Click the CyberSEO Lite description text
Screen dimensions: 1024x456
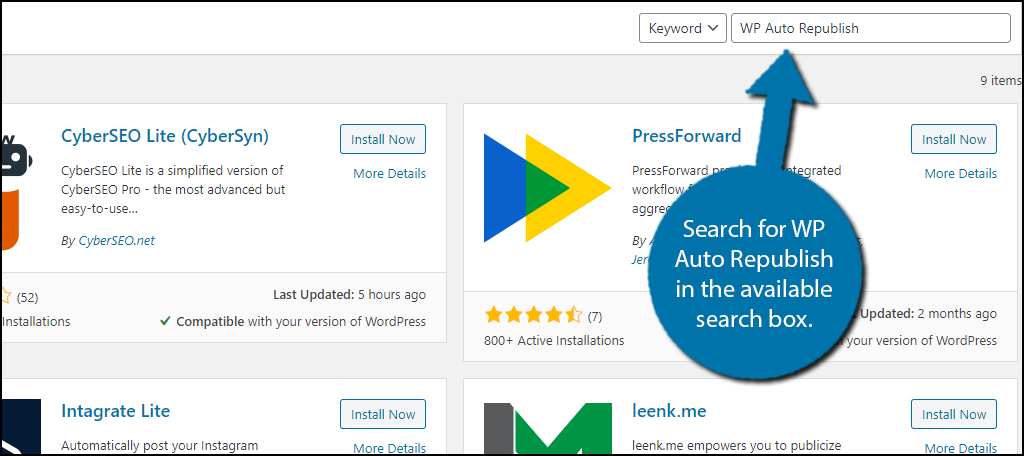[x=174, y=190]
